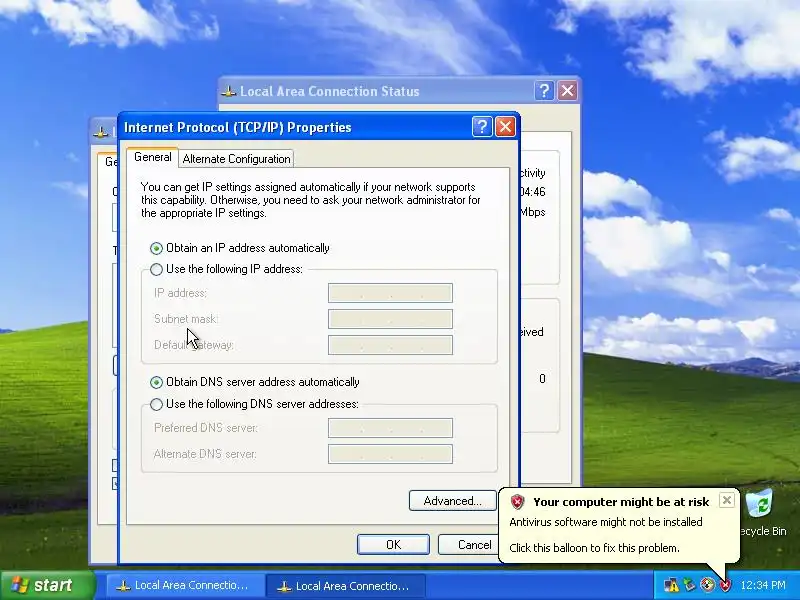
Task: Close the Local Area Connection Status window
Action: [567, 91]
